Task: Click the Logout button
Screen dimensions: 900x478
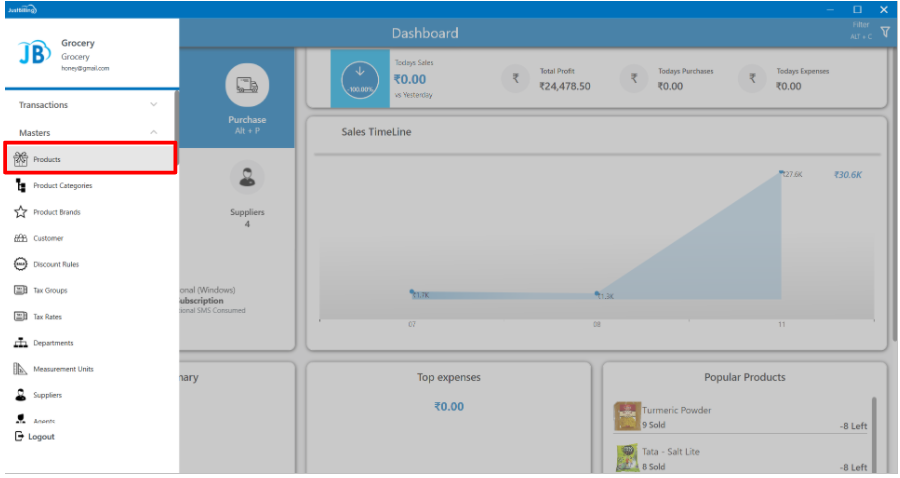Action: click(x=35, y=437)
